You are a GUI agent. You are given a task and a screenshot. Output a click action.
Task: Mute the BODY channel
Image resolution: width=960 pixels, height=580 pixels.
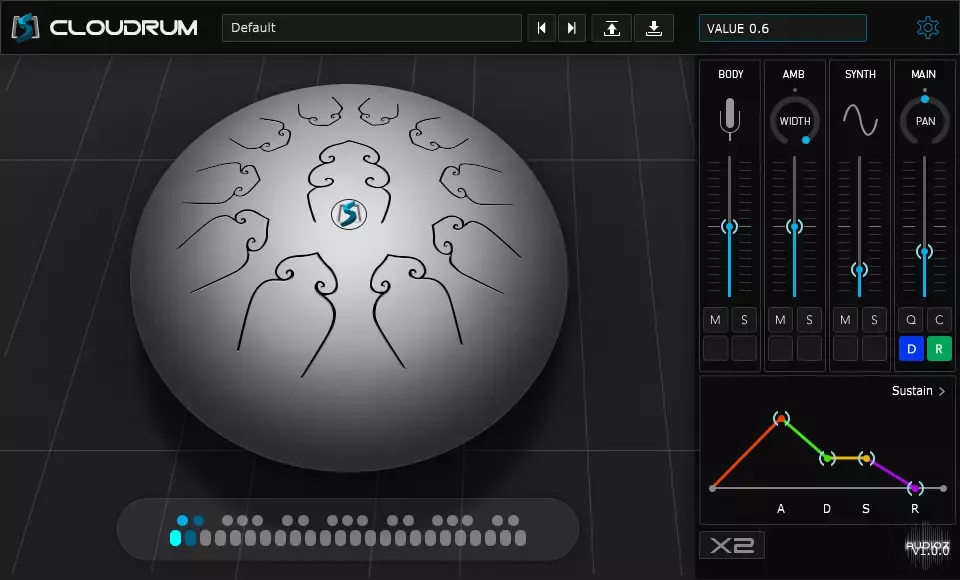pyautogui.click(x=715, y=320)
